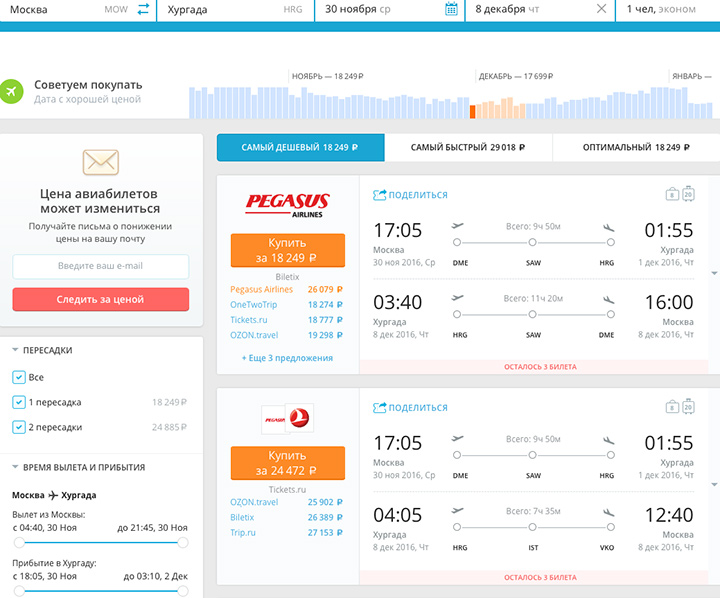The image size is (720, 598).
Task: Click share icon on Pegasus flight card
Action: pos(379,195)
